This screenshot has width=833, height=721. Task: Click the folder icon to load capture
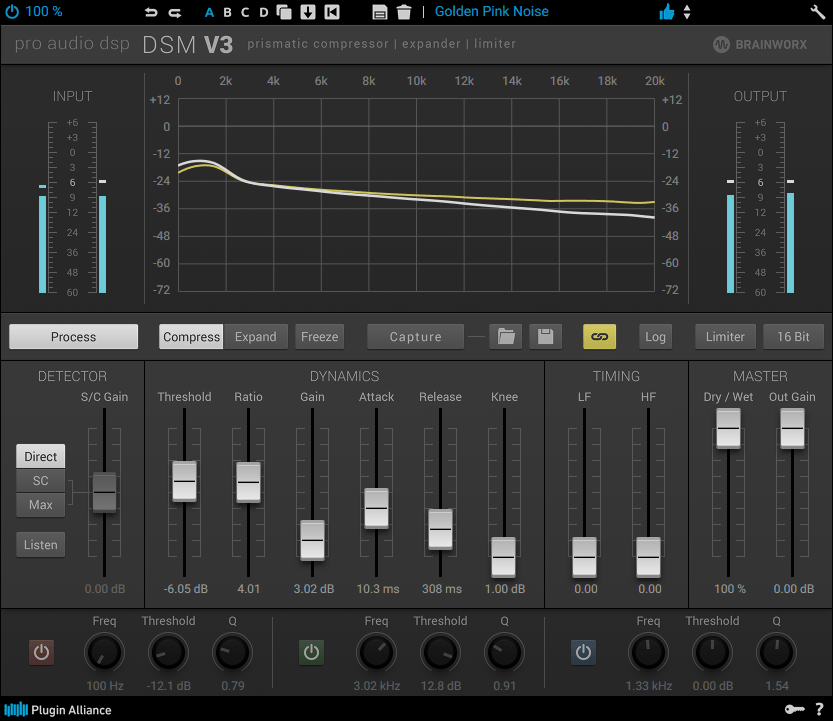[506, 337]
